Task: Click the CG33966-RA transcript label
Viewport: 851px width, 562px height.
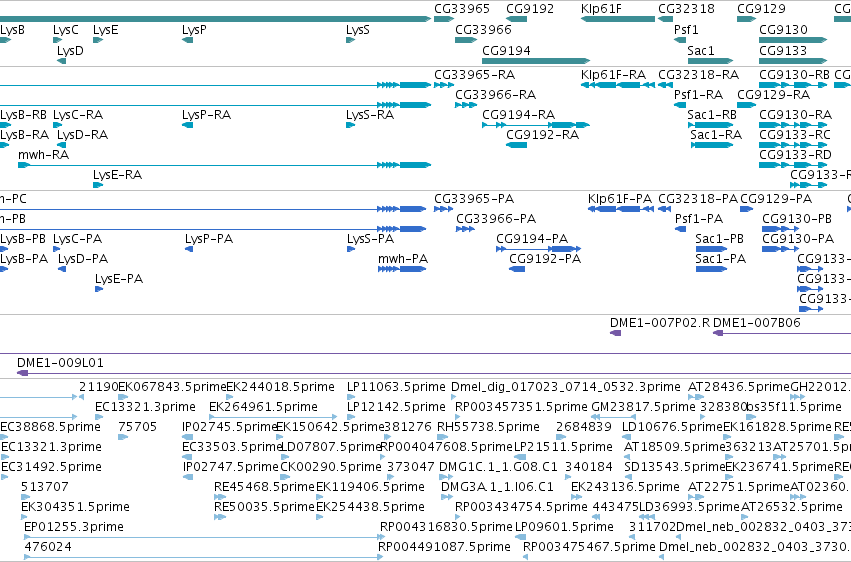Action: pos(496,95)
